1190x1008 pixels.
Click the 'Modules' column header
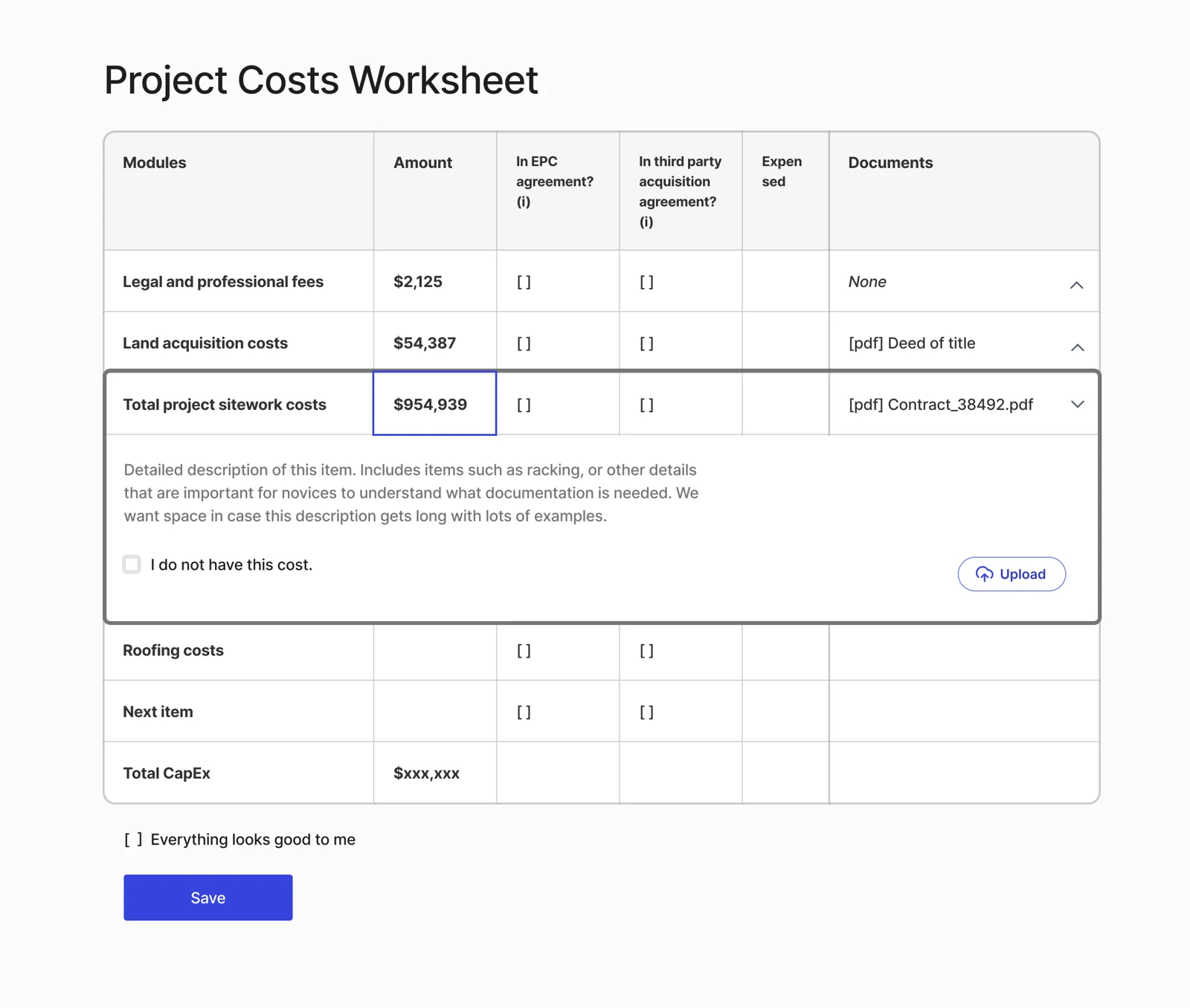pyautogui.click(x=155, y=162)
